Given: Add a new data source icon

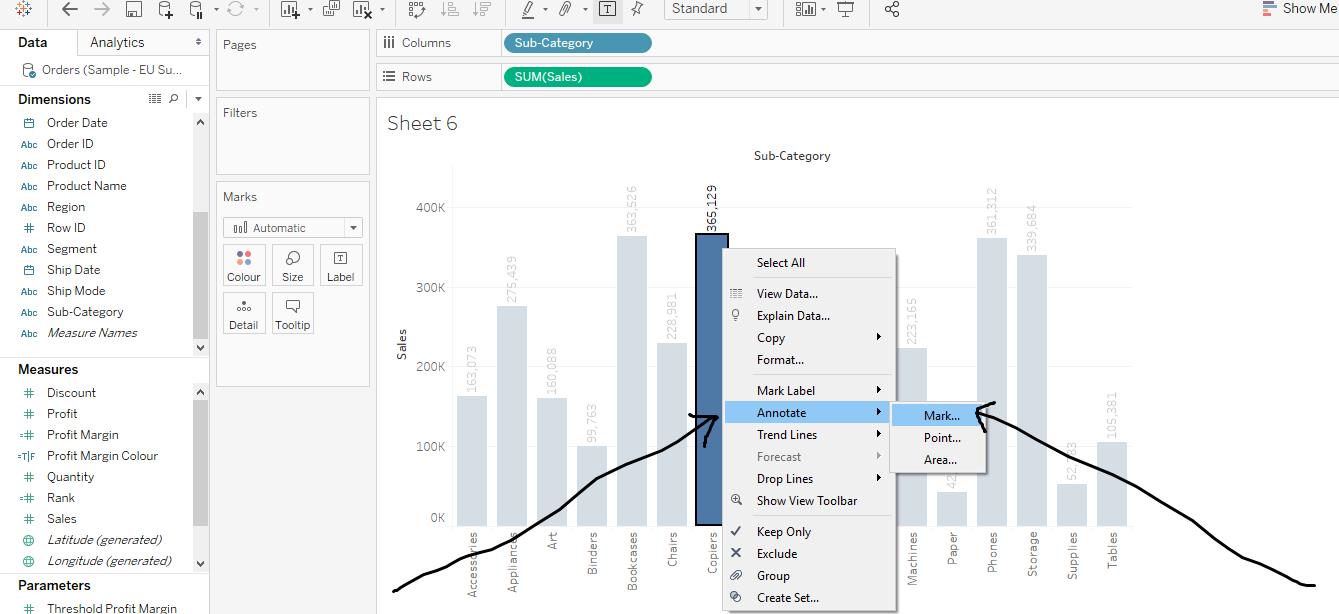Looking at the screenshot, I should tap(165, 9).
